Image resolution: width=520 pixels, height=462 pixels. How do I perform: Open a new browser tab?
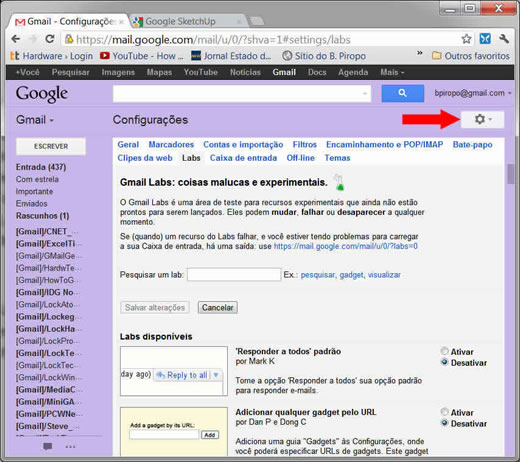(257, 21)
